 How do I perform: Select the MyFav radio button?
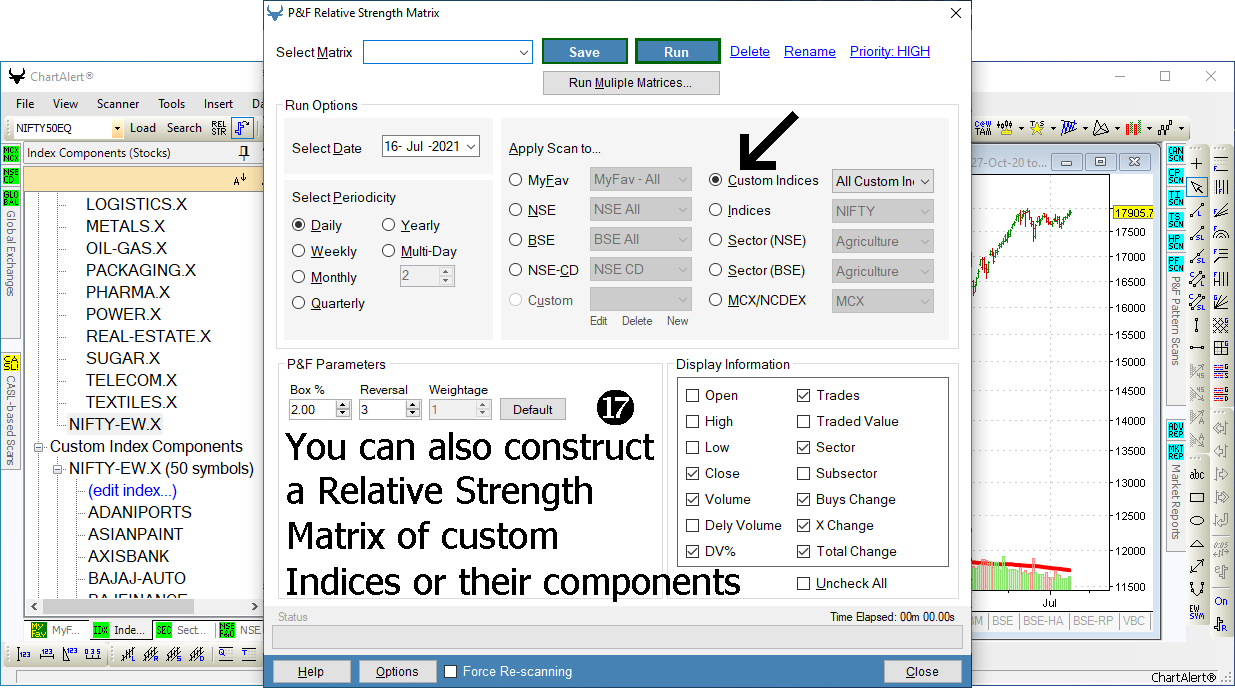tap(516, 180)
